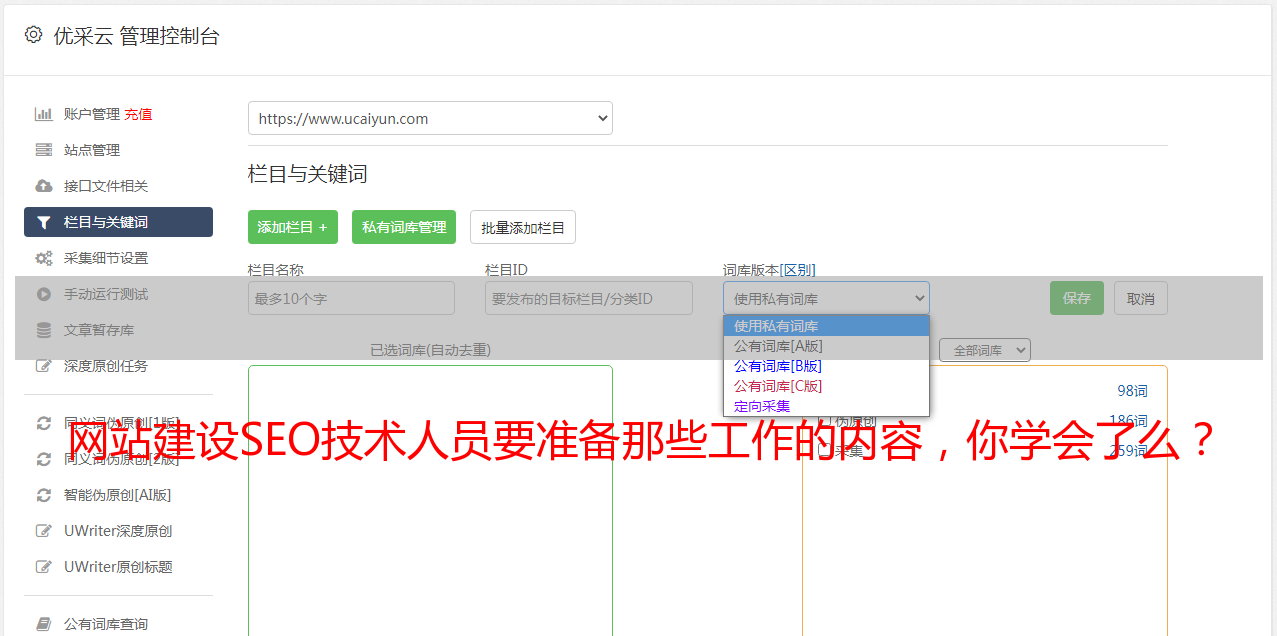Tick the 采集 checkbox
This screenshot has height=636, width=1277.
pos(824,451)
